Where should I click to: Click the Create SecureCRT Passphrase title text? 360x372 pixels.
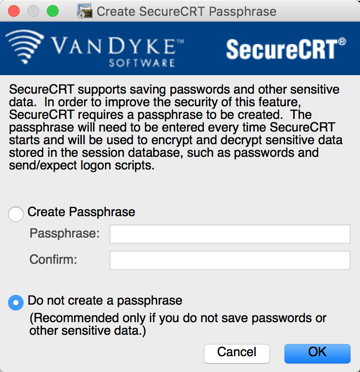[186, 12]
